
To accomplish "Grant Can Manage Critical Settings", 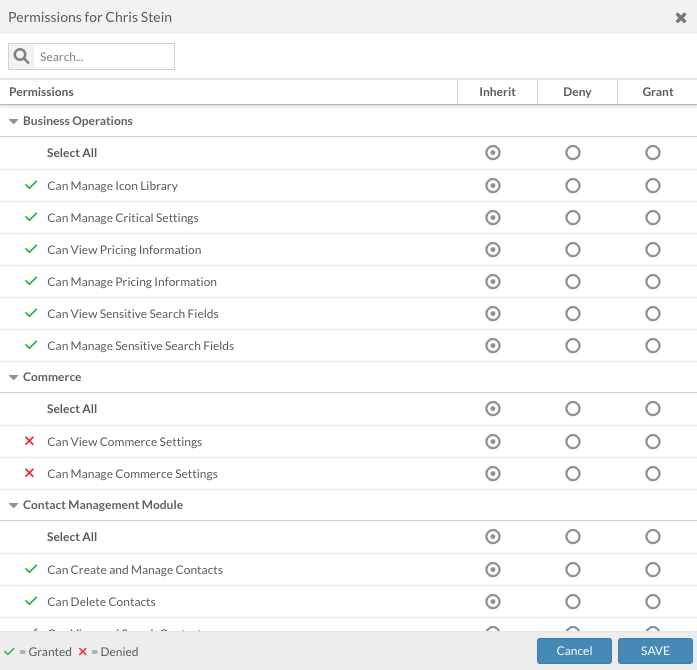I will (653, 217).
